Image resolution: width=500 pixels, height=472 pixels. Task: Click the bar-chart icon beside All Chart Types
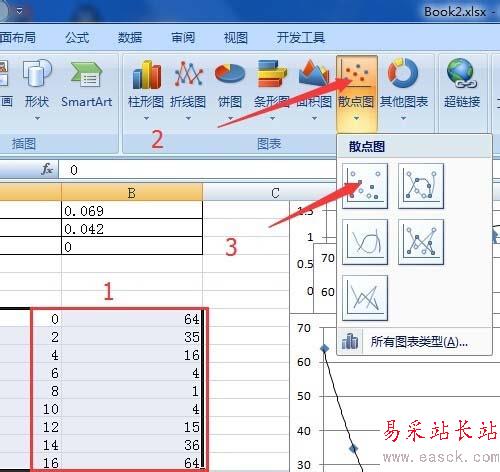pyautogui.click(x=350, y=341)
